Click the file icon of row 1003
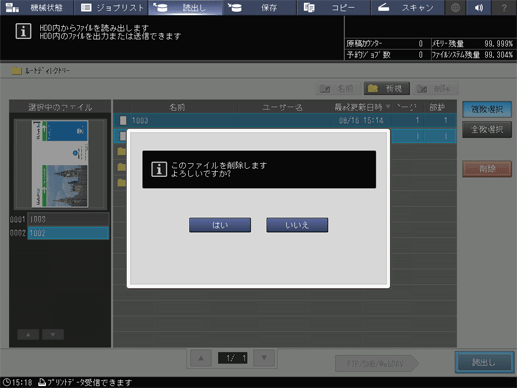Screen dimensions: 517x388 (x=123, y=120)
